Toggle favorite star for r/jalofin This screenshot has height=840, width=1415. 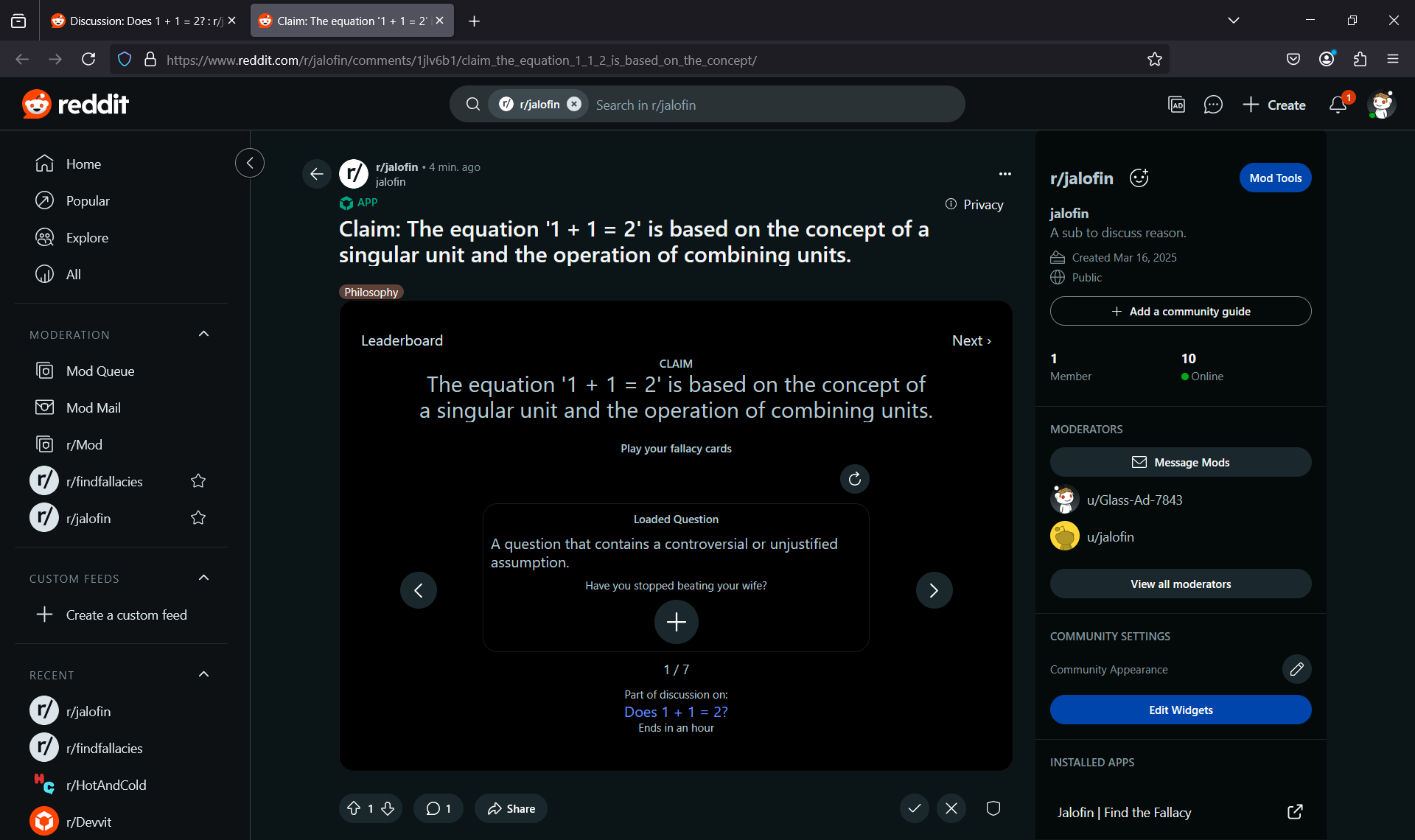(x=198, y=518)
